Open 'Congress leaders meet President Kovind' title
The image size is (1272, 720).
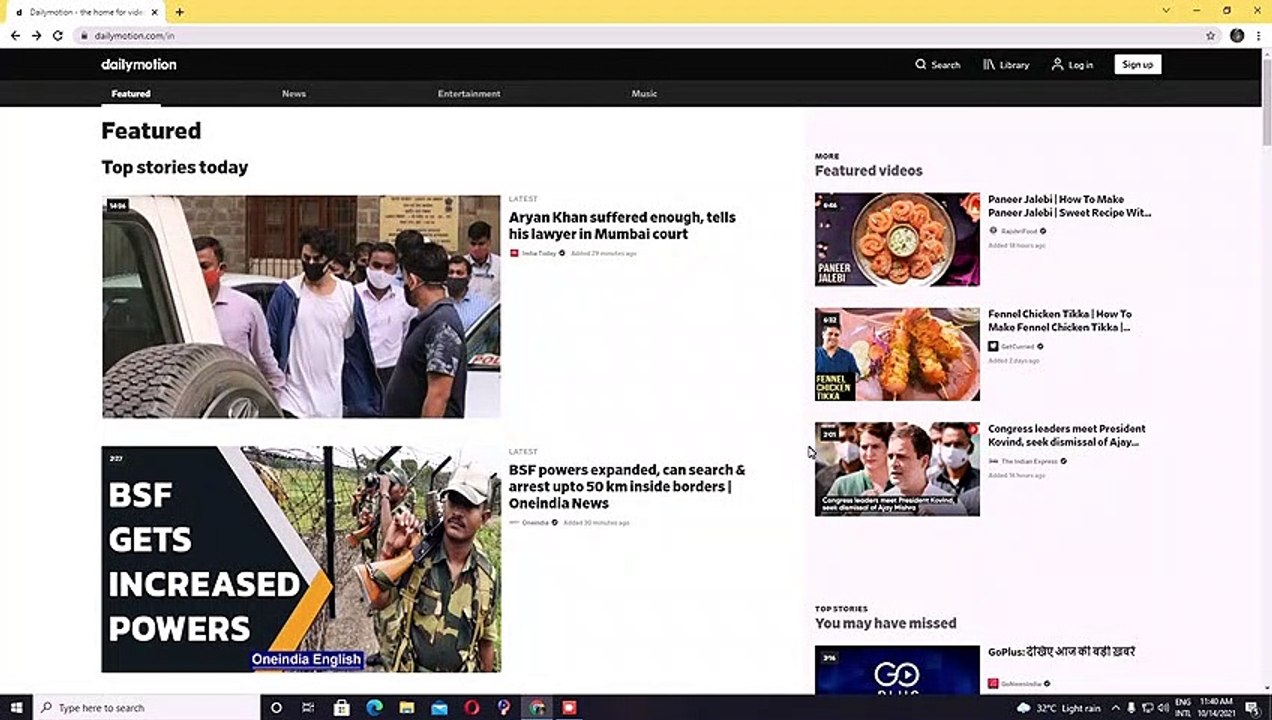coord(1067,435)
